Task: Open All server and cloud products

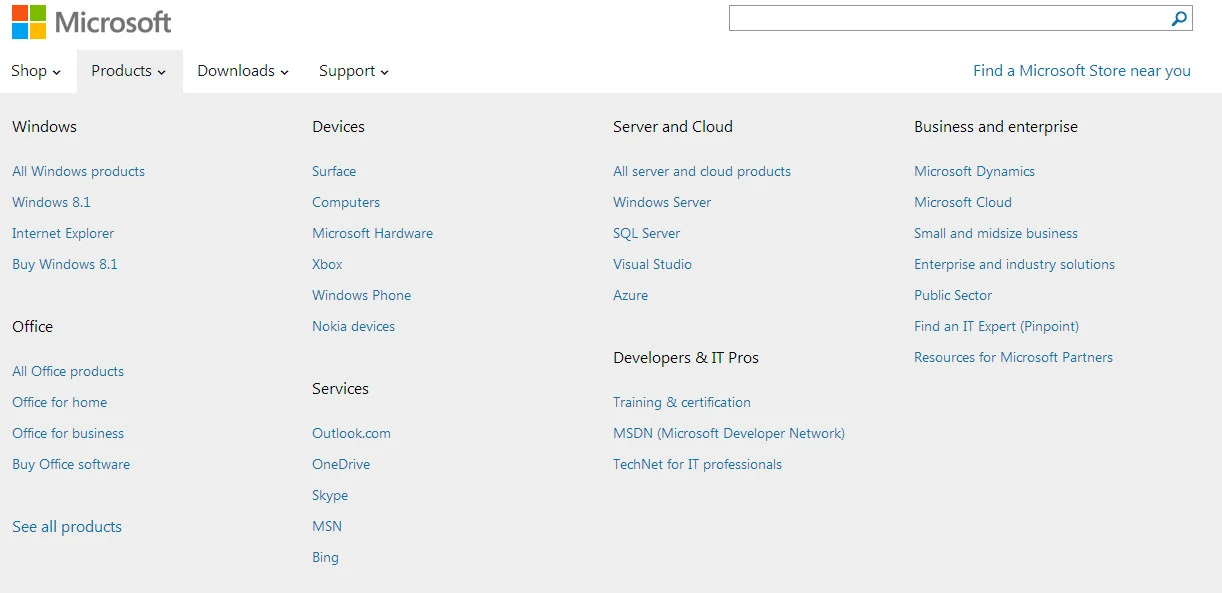Action: point(702,171)
